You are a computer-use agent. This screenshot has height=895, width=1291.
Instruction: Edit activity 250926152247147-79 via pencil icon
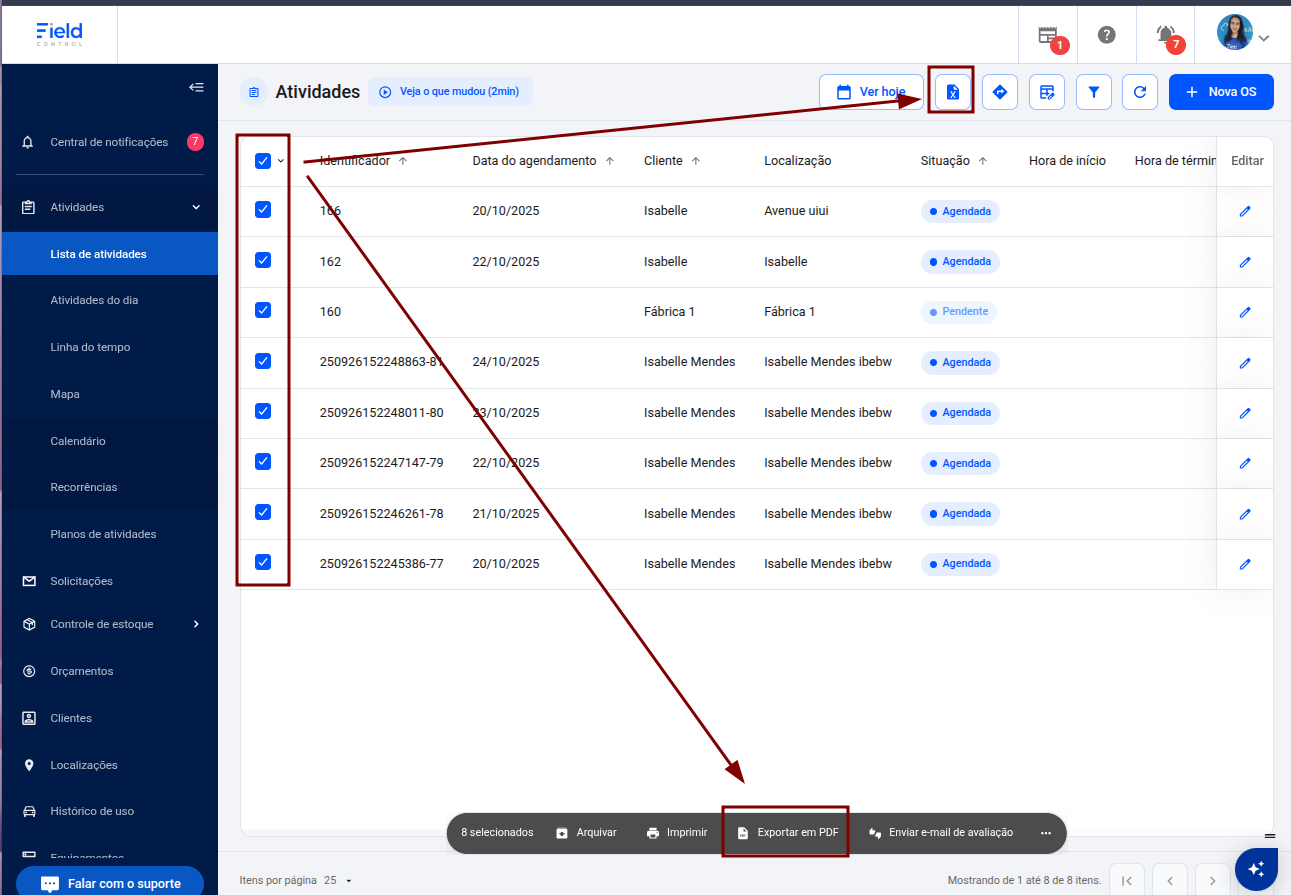[1245, 463]
